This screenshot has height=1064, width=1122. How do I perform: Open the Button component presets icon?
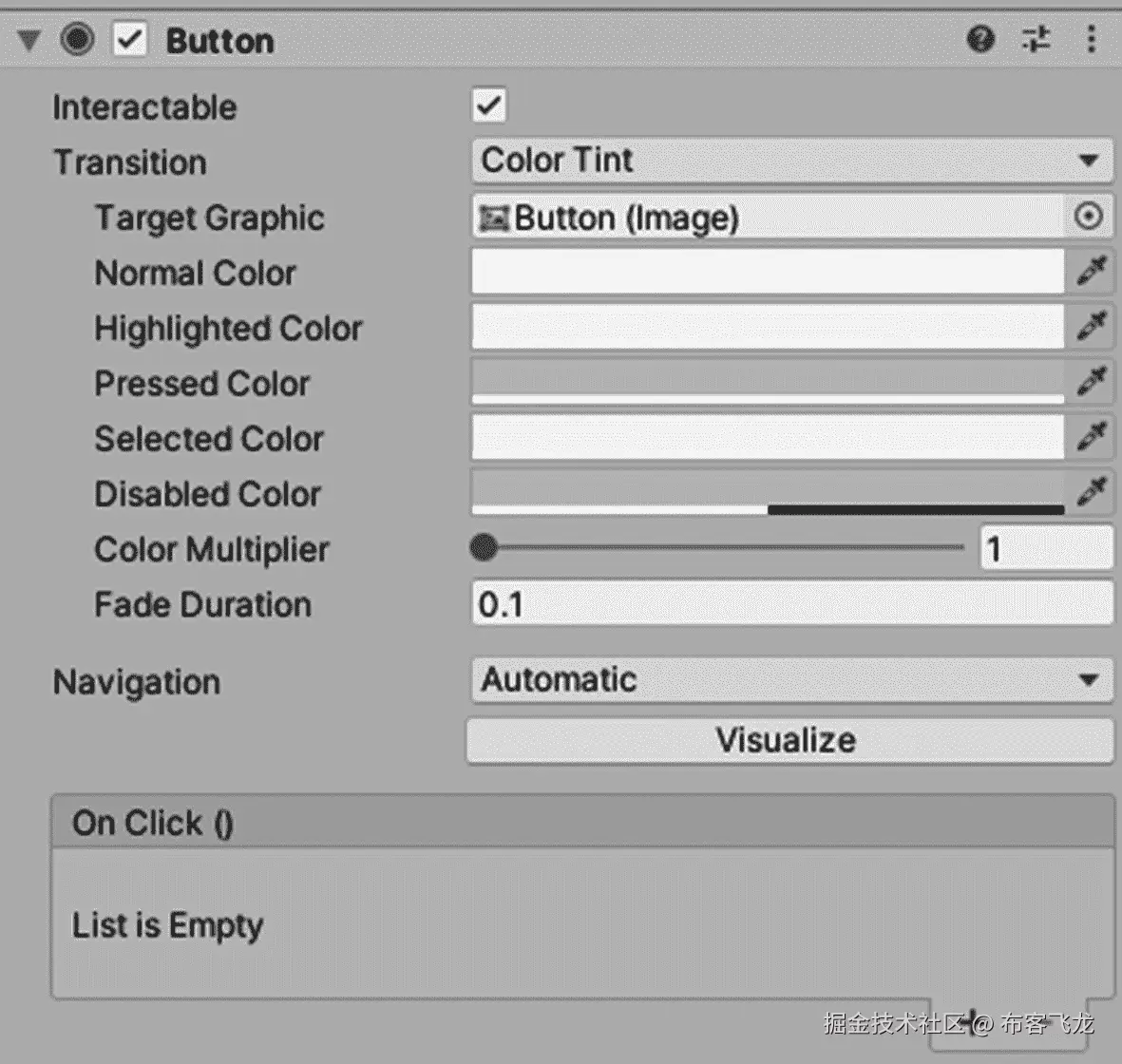[x=1036, y=39]
